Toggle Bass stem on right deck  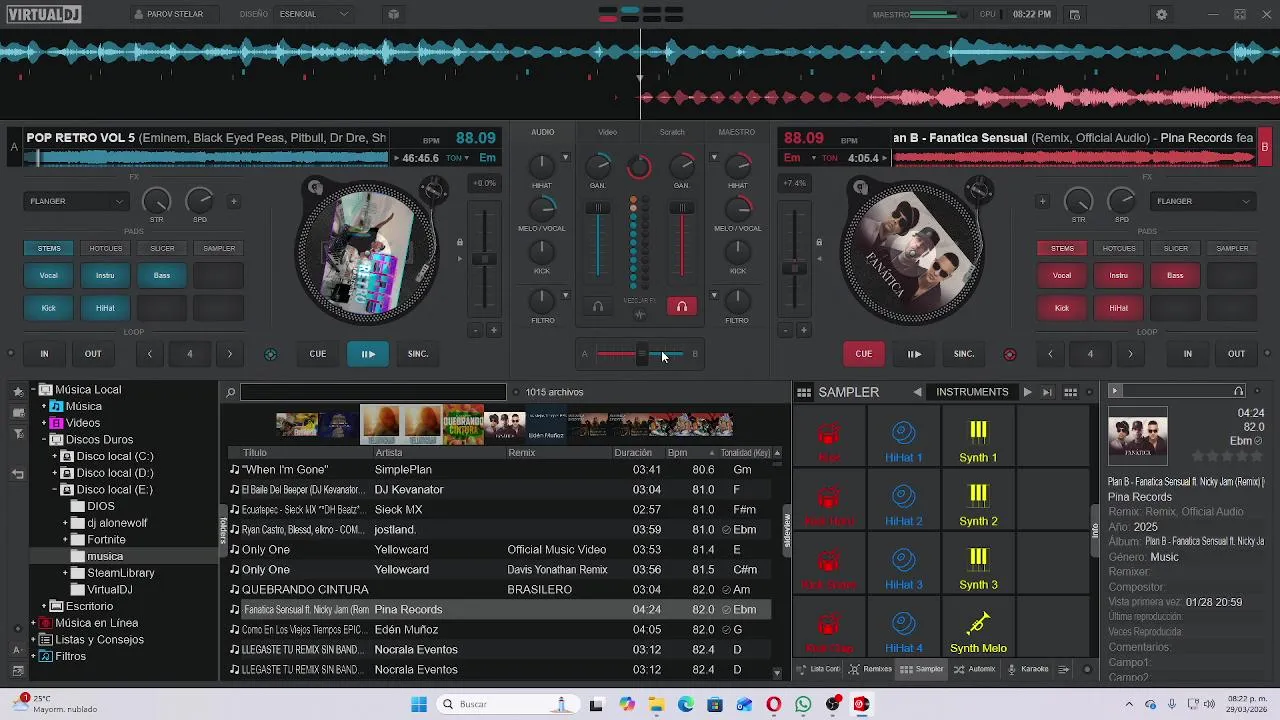pyautogui.click(x=1175, y=275)
